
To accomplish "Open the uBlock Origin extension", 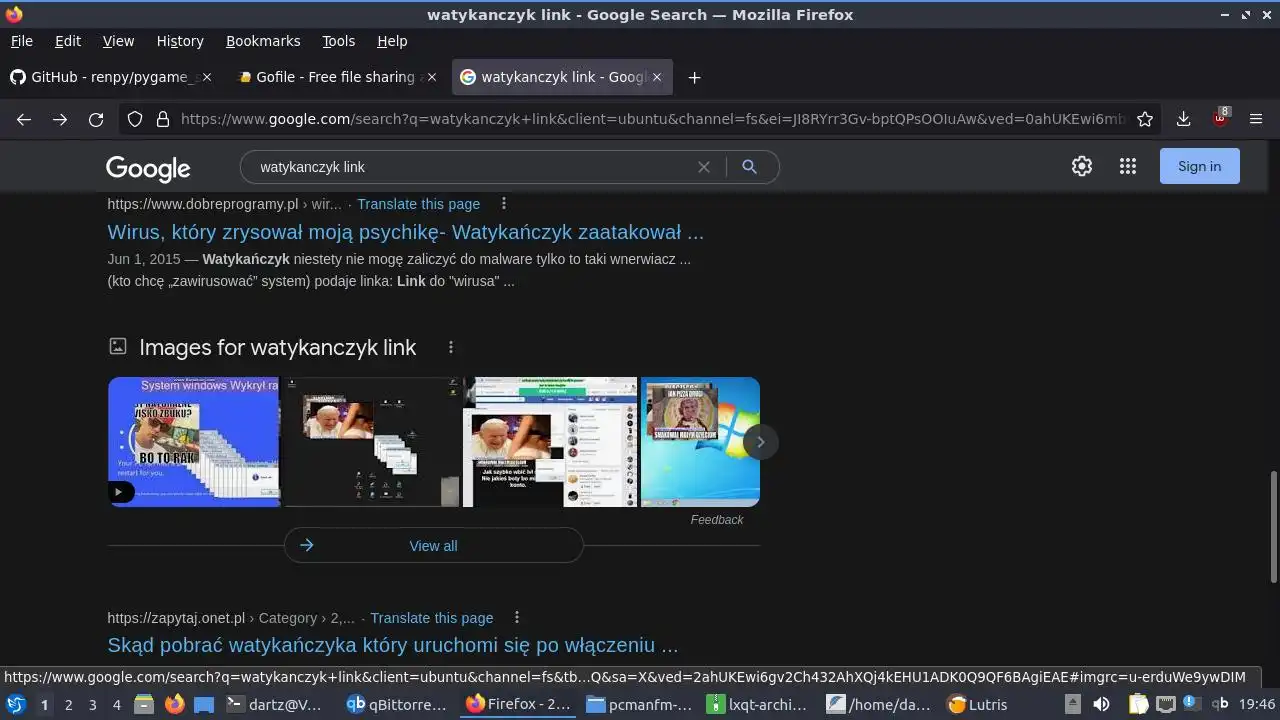I will [1220, 118].
